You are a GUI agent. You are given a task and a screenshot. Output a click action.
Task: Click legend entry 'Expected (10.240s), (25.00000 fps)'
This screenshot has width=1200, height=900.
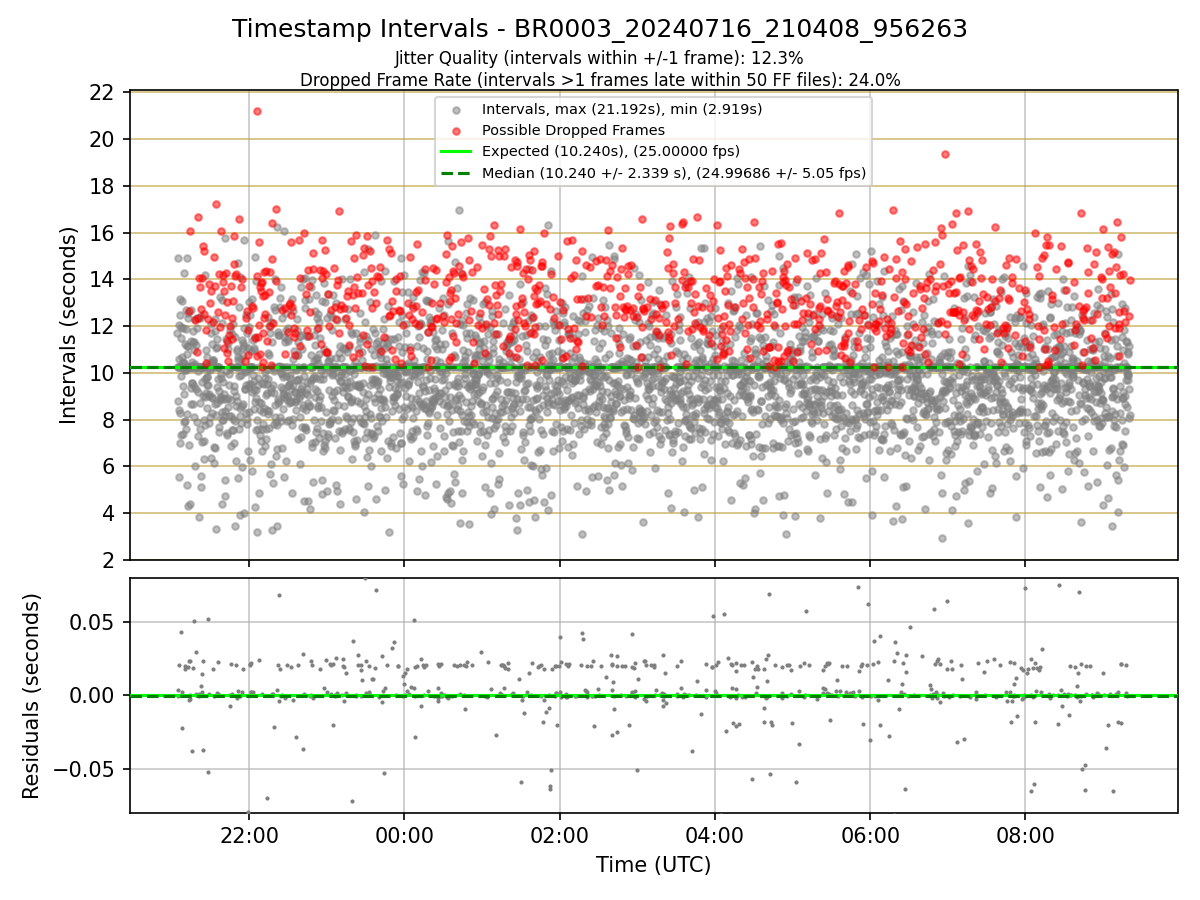click(611, 151)
